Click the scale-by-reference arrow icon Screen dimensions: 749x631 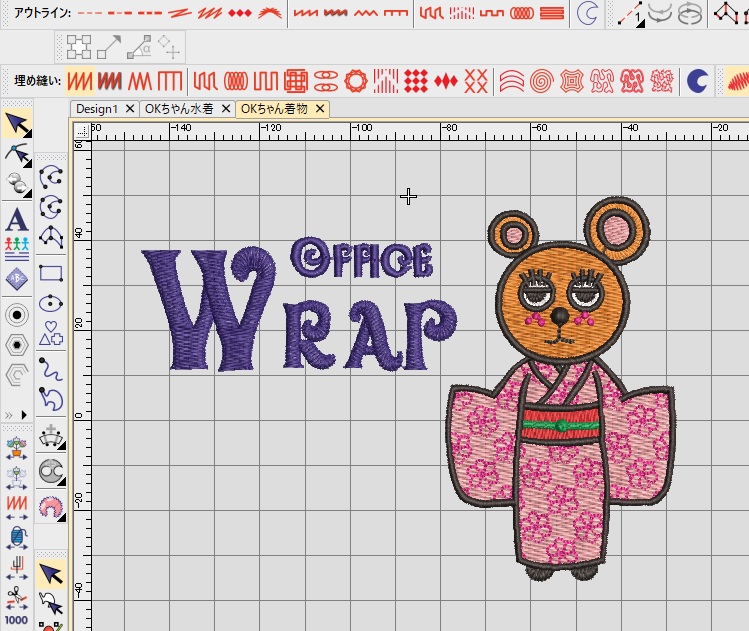pyautogui.click(x=109, y=47)
